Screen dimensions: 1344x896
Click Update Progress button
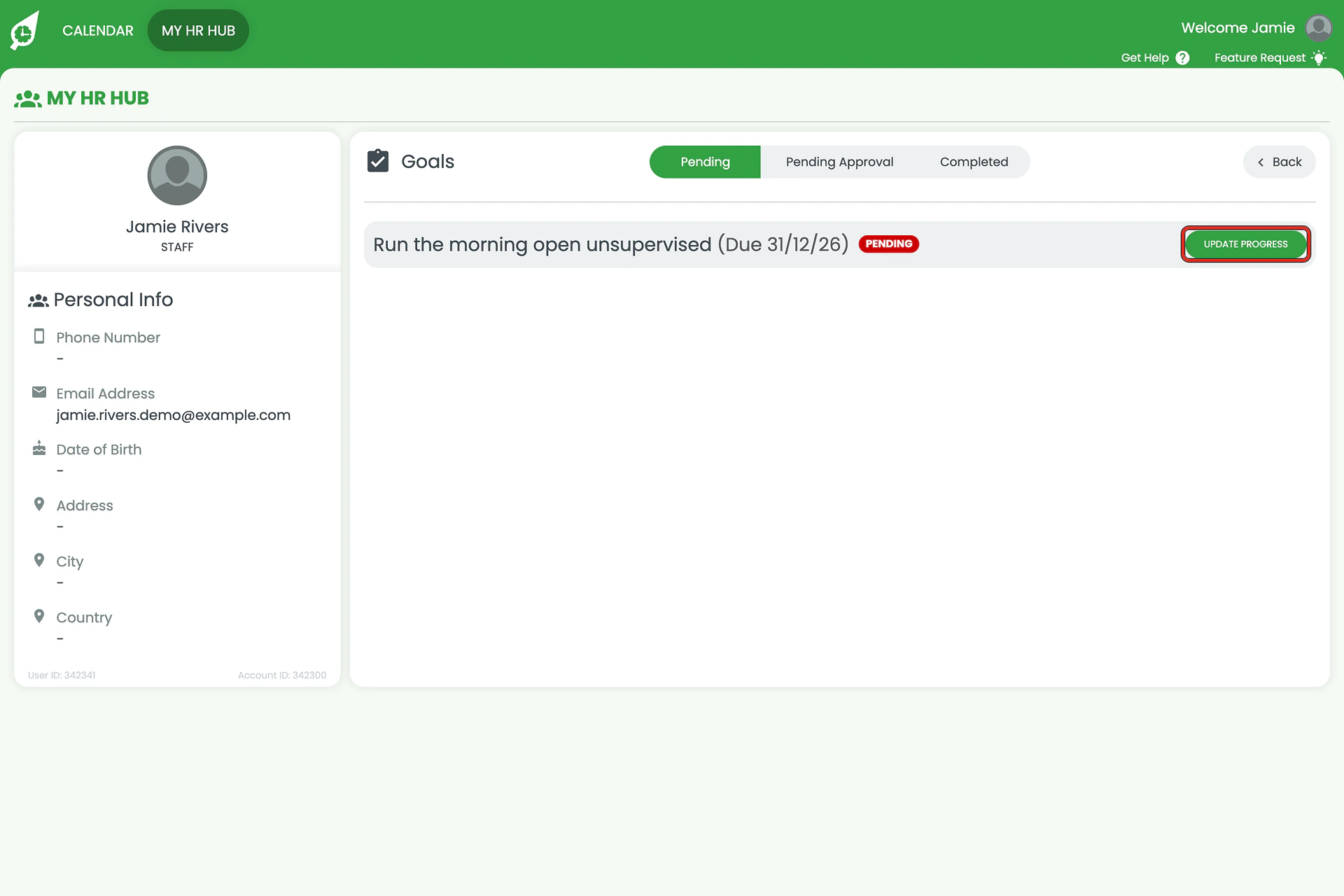click(x=1245, y=244)
